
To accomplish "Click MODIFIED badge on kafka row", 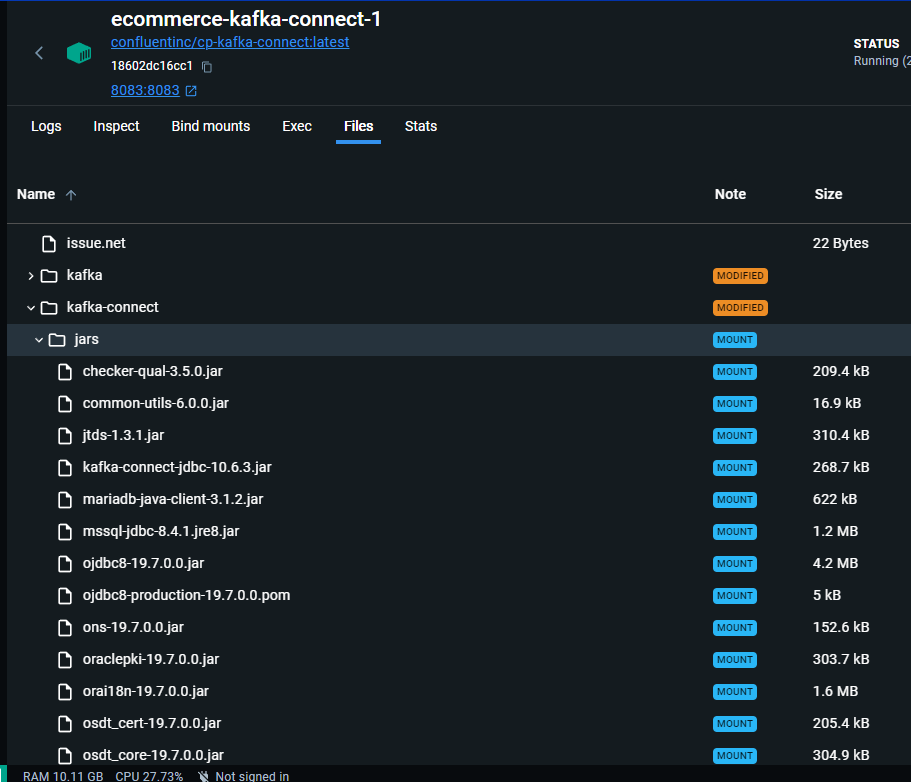I will click(740, 275).
